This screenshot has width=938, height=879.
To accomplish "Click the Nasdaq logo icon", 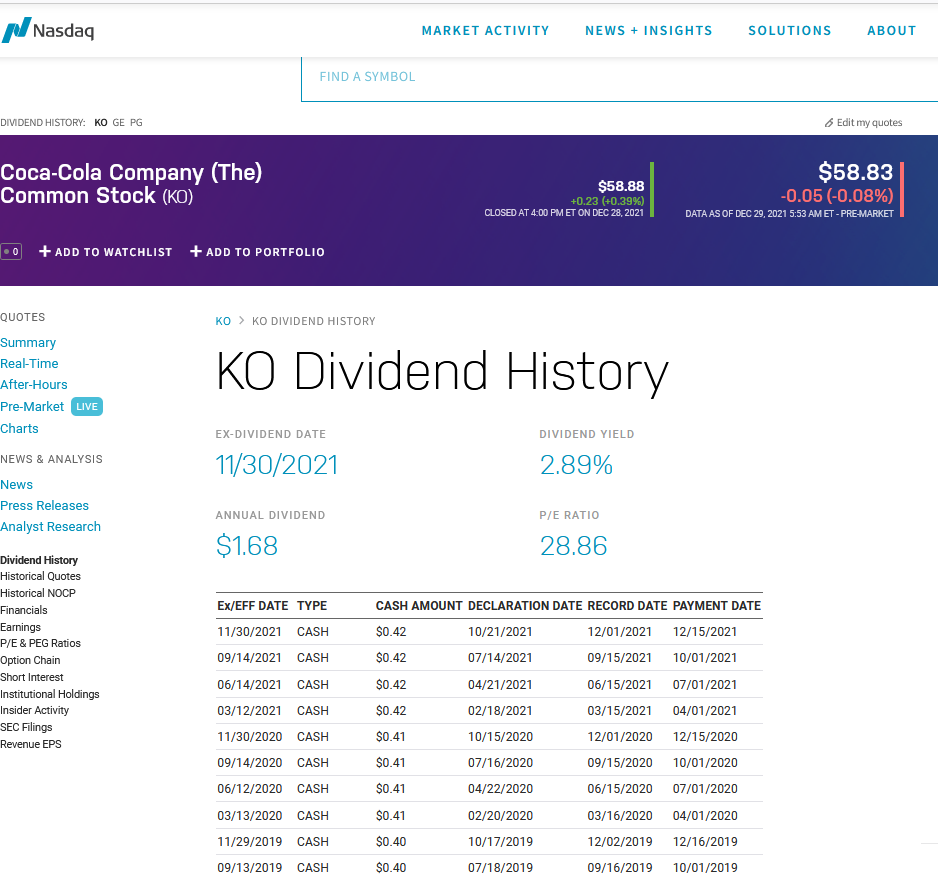I will [x=16, y=30].
